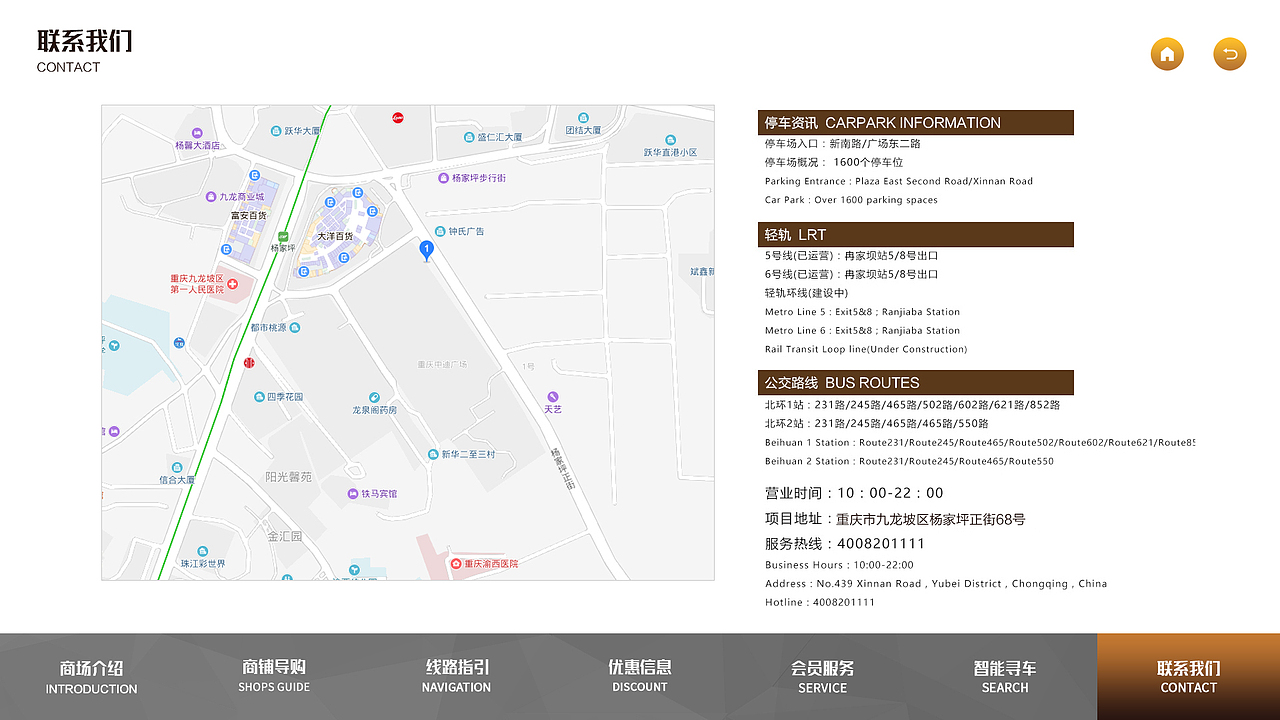Select the blue numbered pin on the map
This screenshot has height=720, width=1280.
426,250
